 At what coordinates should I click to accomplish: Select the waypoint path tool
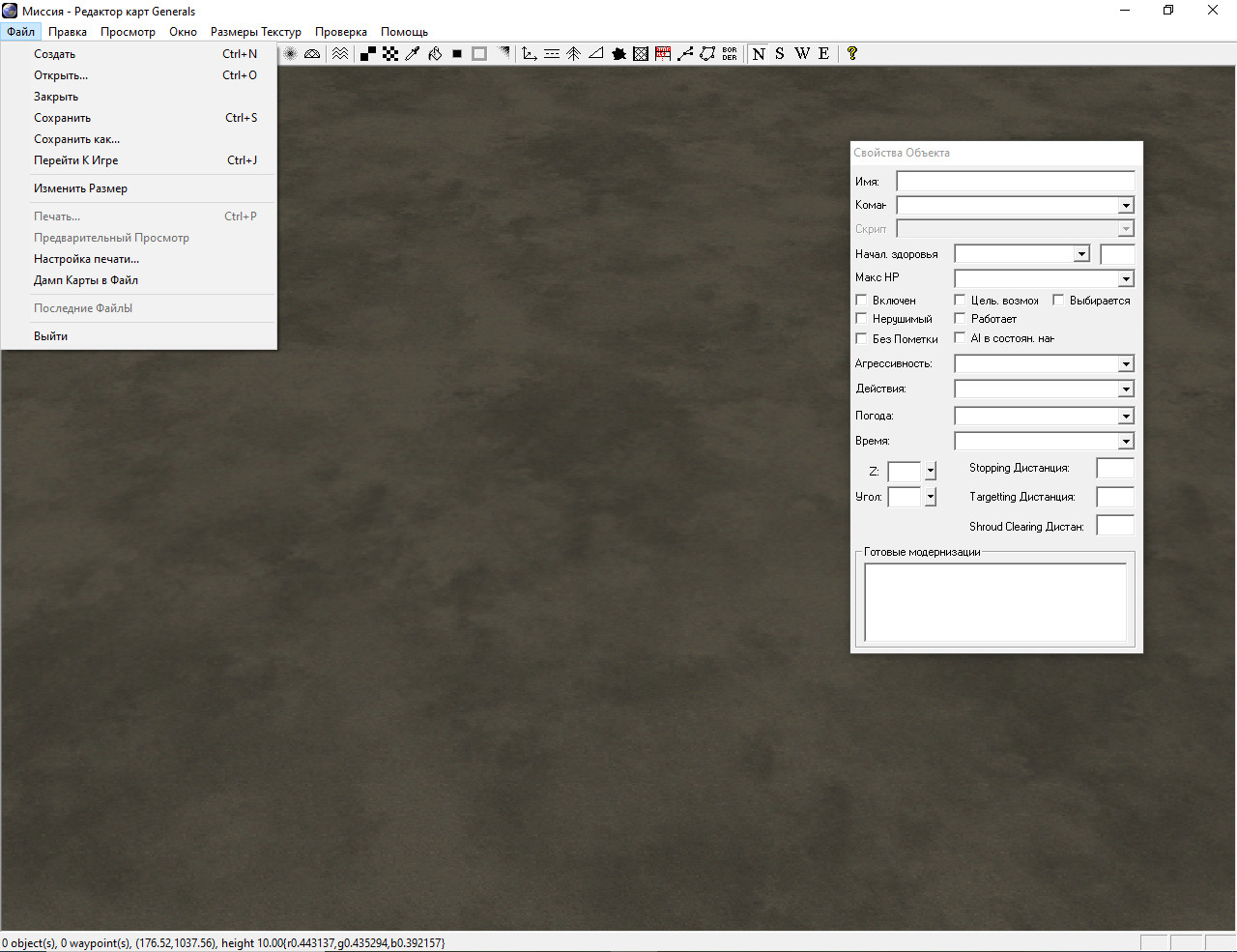click(685, 54)
